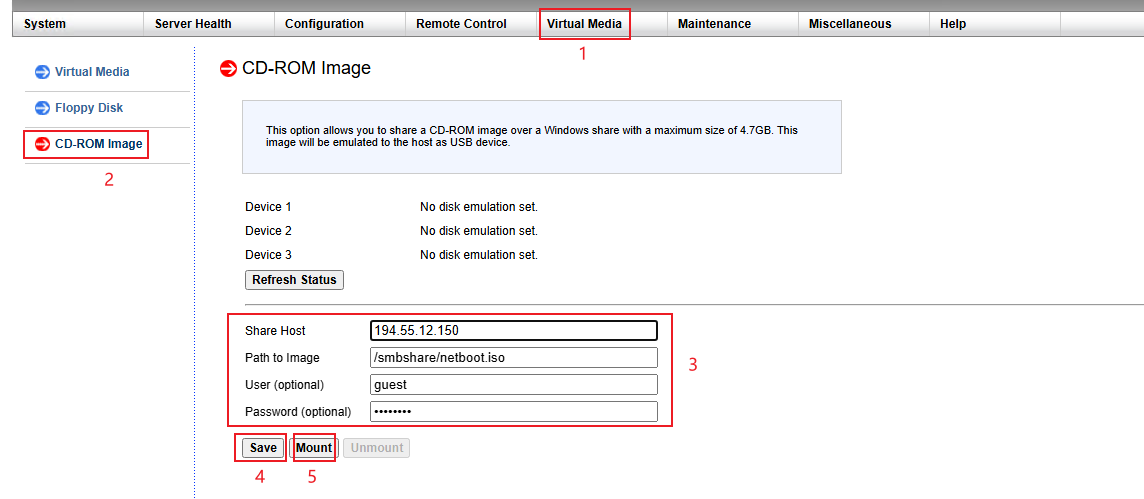Open the Maintenance menu

pyautogui.click(x=714, y=24)
